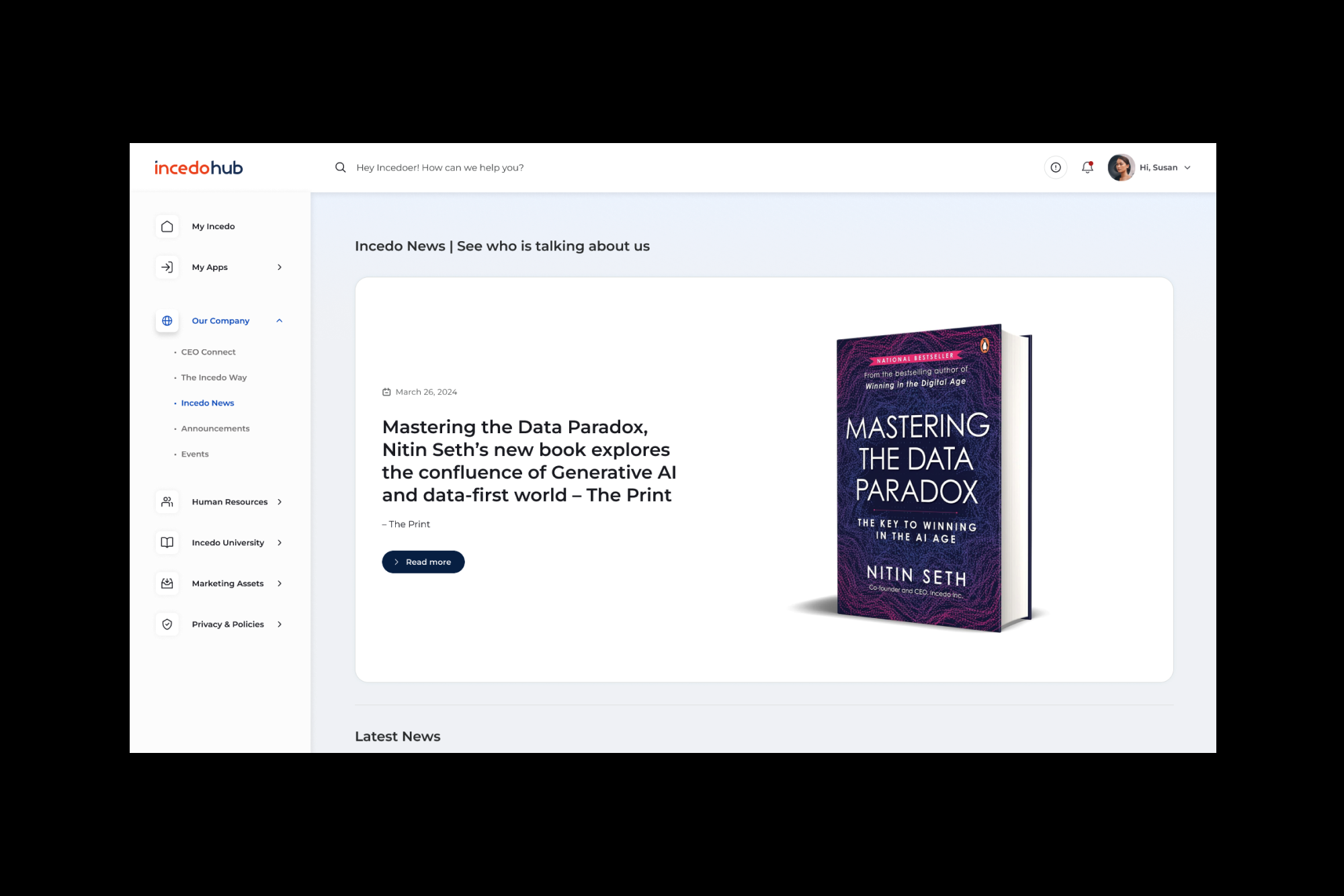Viewport: 1344px width, 896px height.
Task: Click the My Incedo home icon
Action: click(x=167, y=226)
